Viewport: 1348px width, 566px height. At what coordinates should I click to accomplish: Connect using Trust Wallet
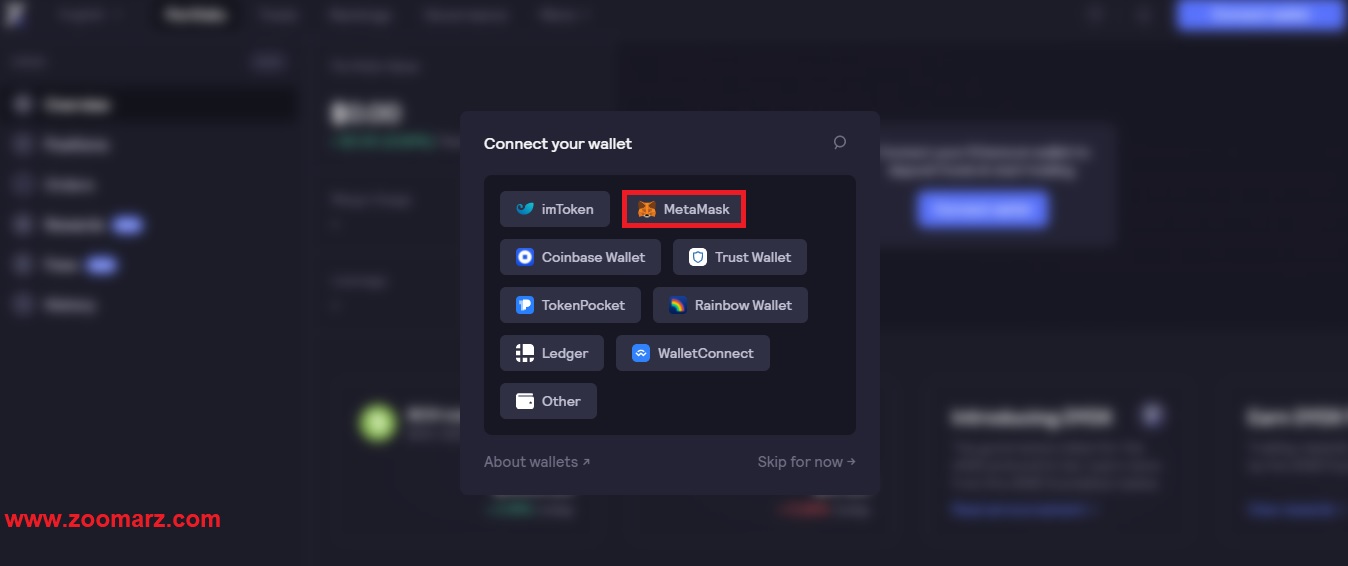(x=740, y=257)
